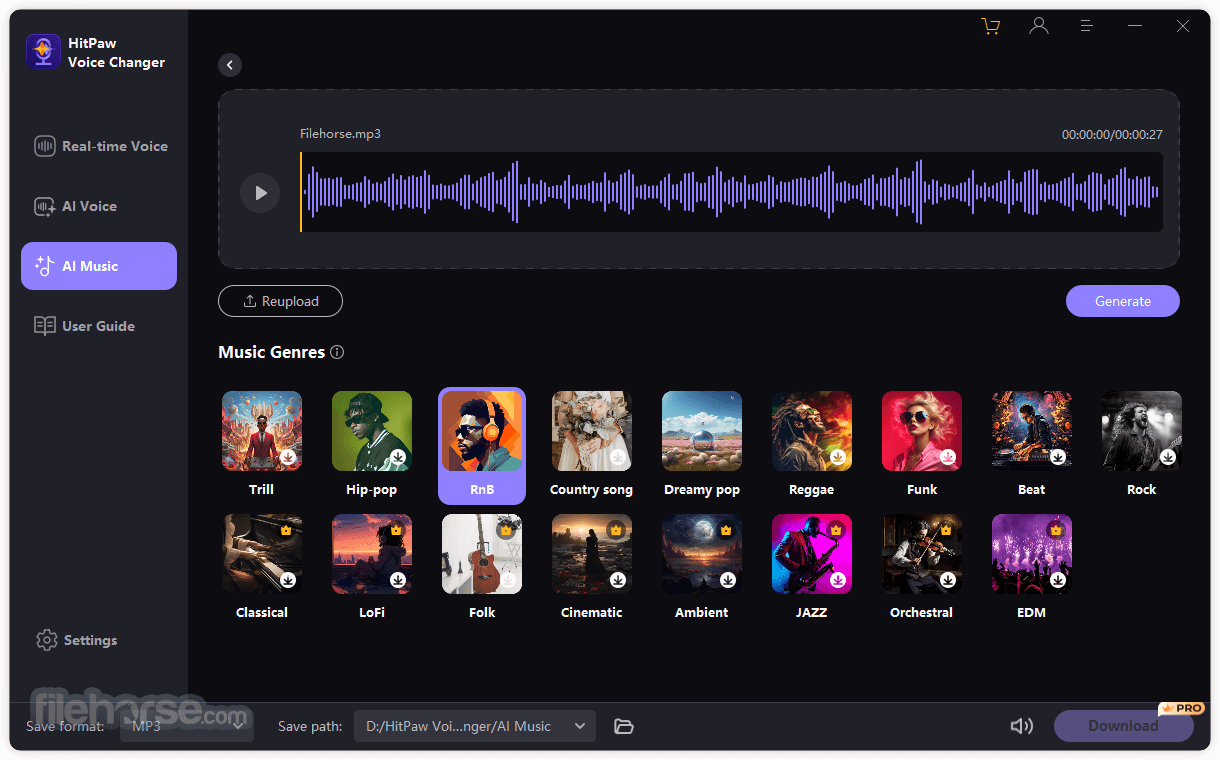Screen dimensions: 1220x760
Task: Click the Generate button
Action: pos(1122,301)
